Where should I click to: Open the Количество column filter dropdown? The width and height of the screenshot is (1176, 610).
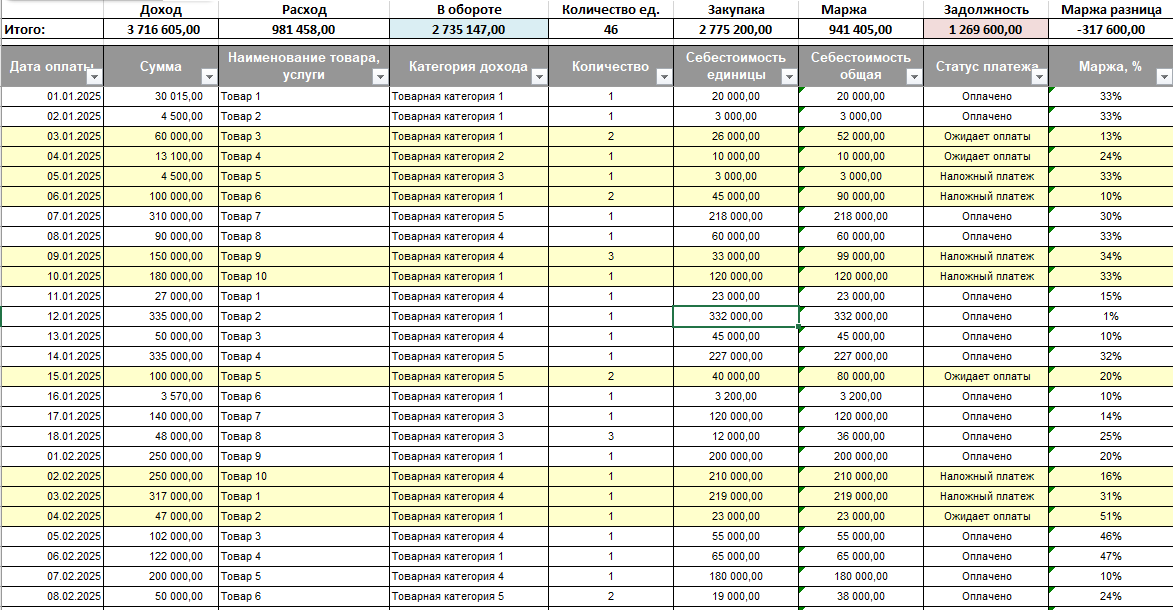click(664, 77)
